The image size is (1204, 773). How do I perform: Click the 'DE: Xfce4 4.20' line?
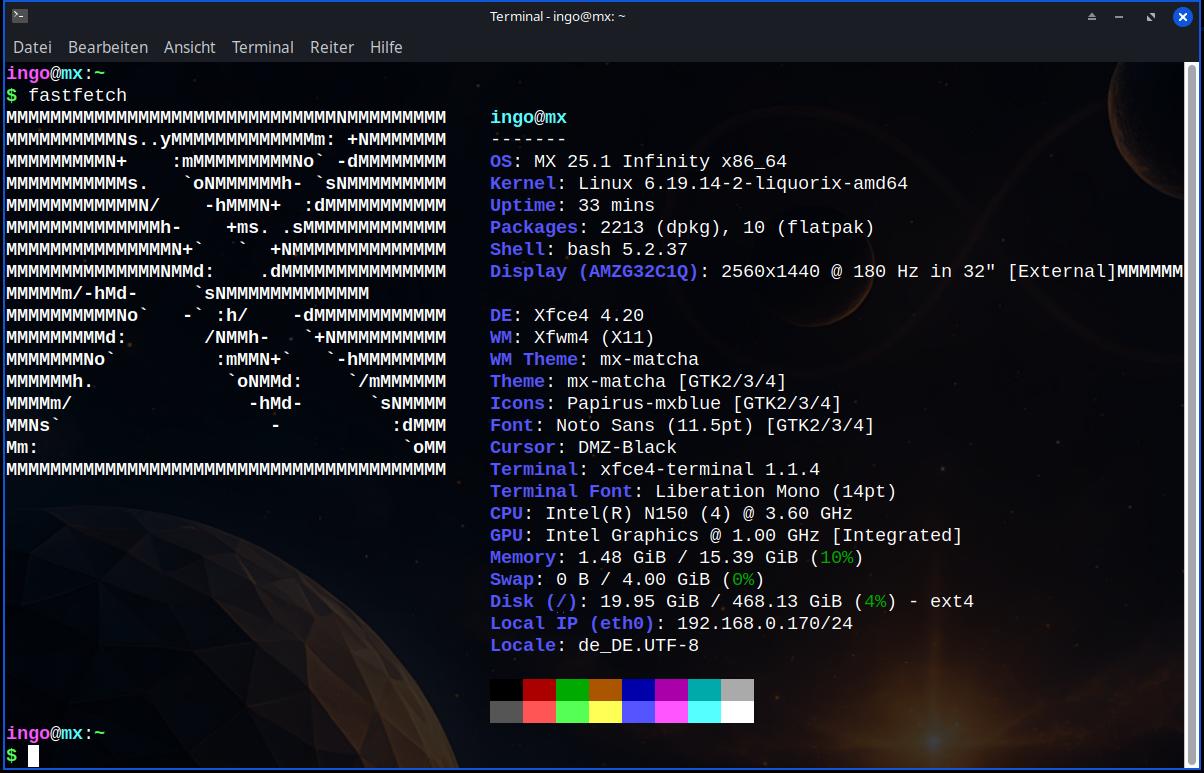point(567,315)
